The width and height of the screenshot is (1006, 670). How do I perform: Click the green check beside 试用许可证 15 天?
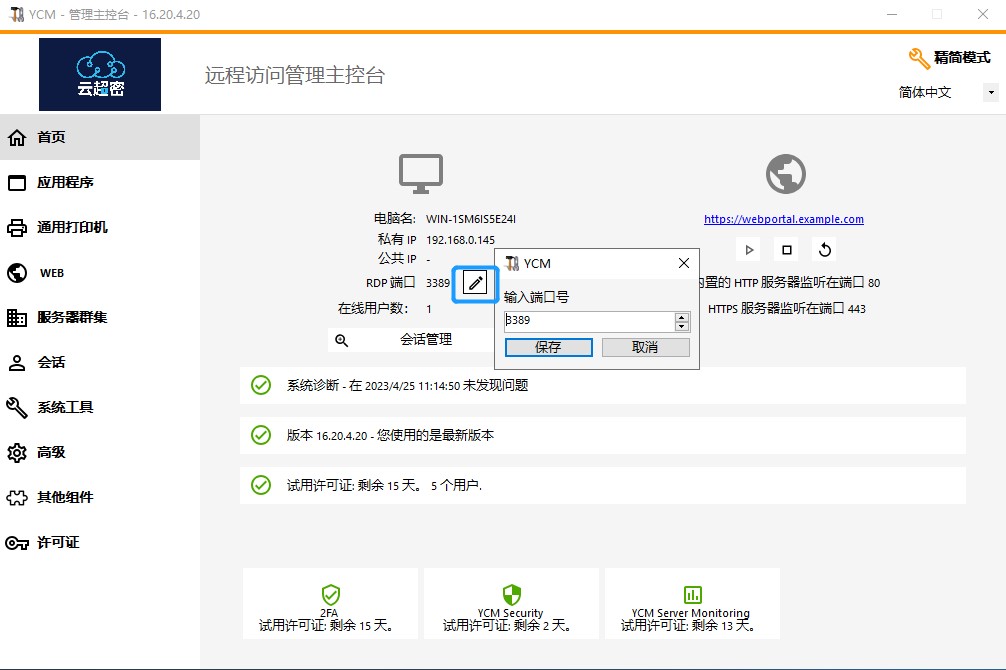click(260, 485)
